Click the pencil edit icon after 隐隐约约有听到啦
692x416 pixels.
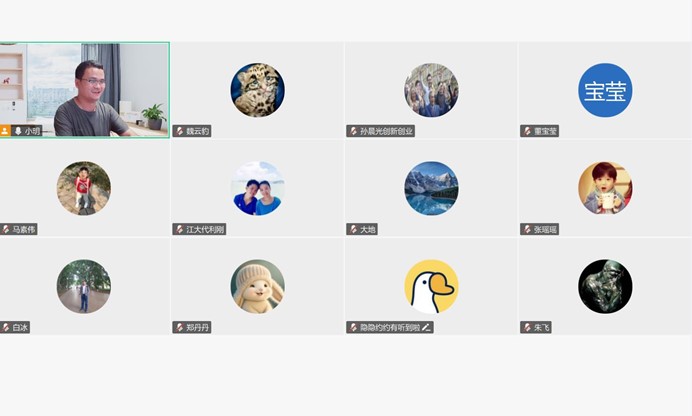pyautogui.click(x=426, y=327)
